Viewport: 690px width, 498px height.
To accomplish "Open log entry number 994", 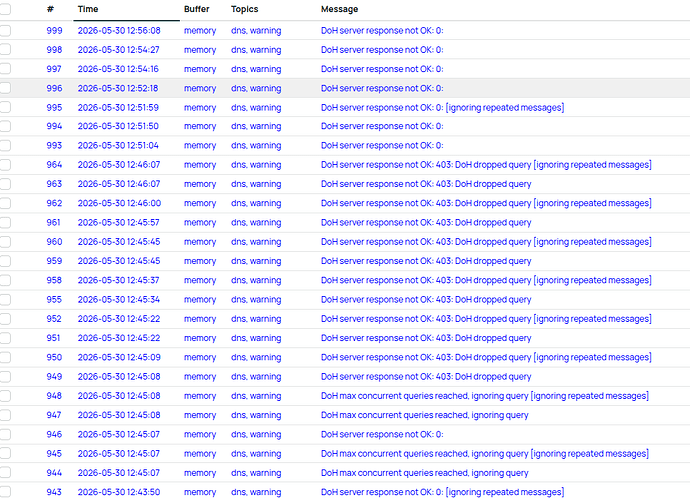I will click(54, 126).
